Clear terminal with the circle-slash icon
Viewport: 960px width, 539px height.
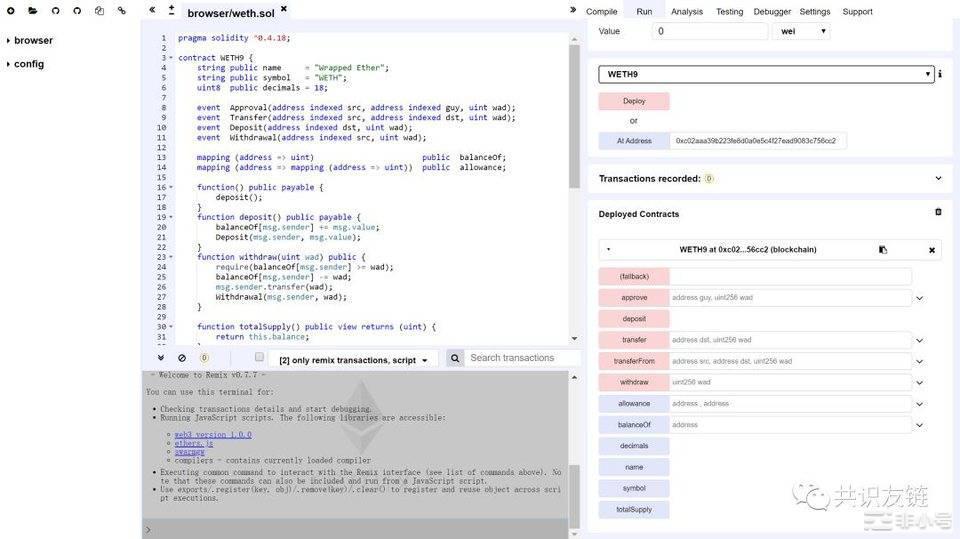click(182, 358)
